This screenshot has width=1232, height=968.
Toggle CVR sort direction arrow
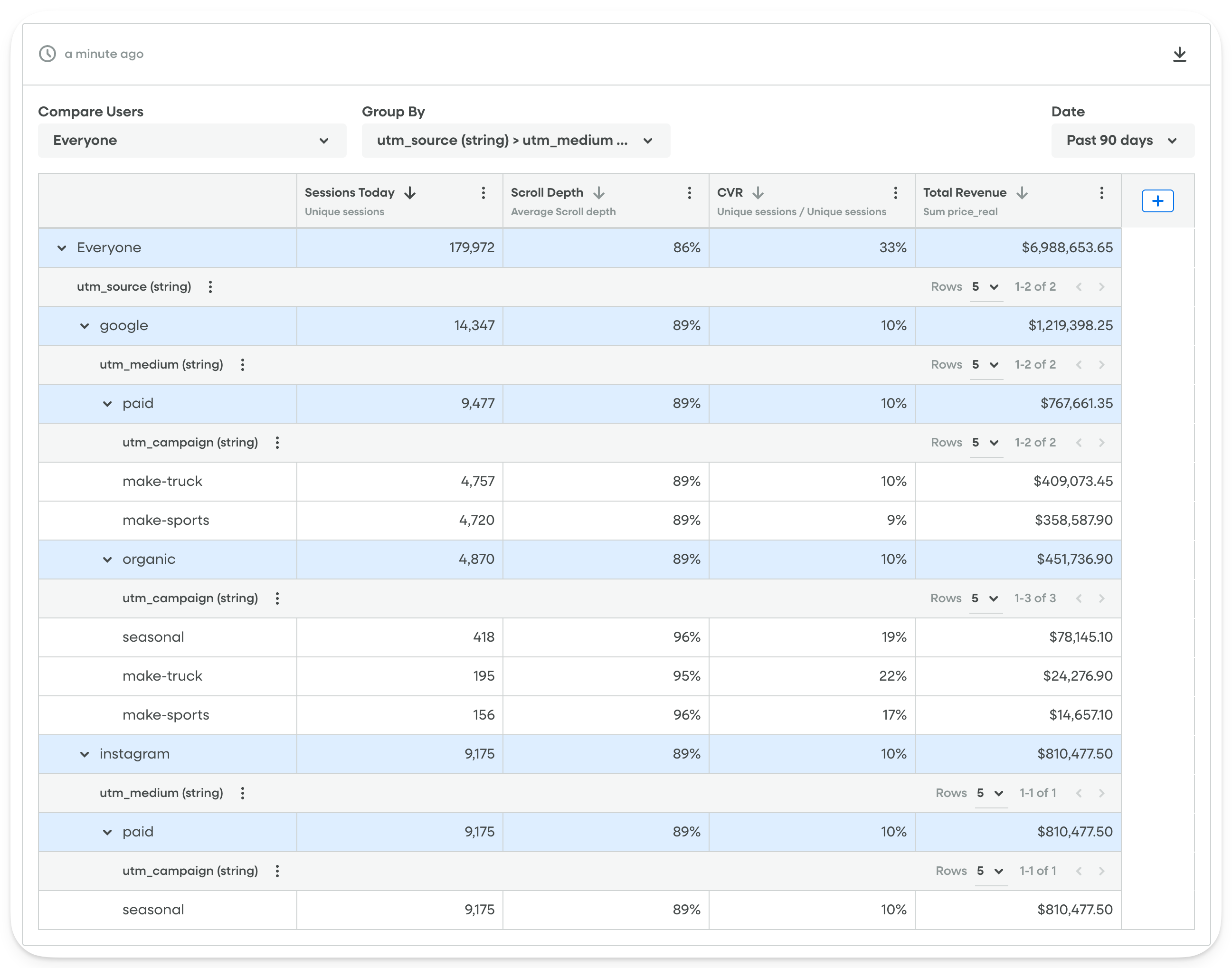[759, 193]
